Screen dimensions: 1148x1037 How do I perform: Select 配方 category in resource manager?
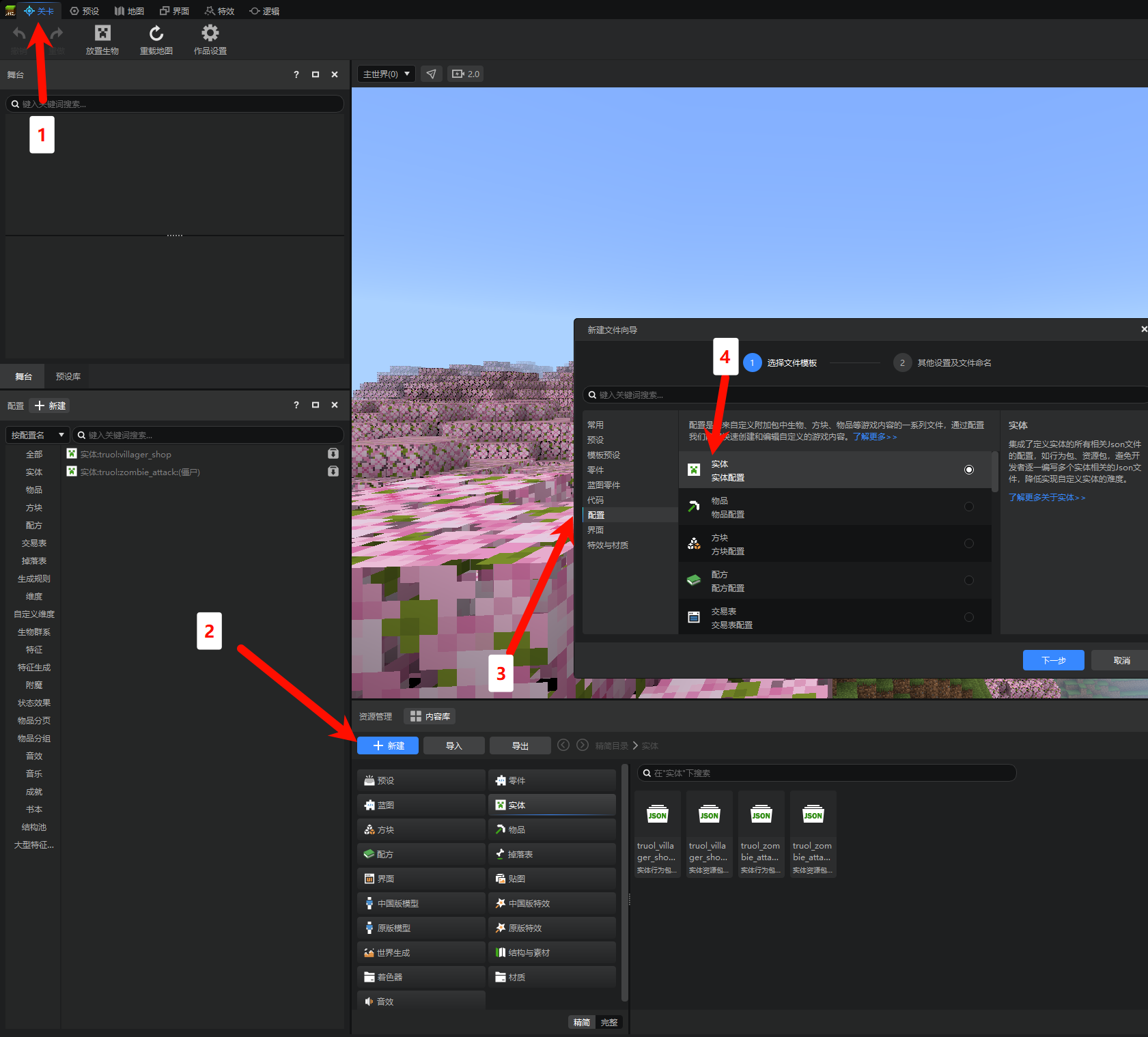tap(421, 854)
